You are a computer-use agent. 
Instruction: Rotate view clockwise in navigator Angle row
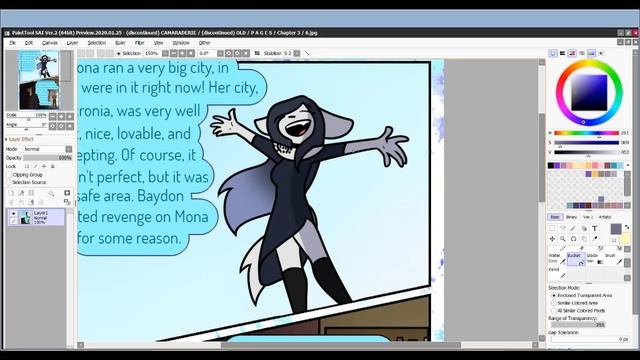click(61, 126)
